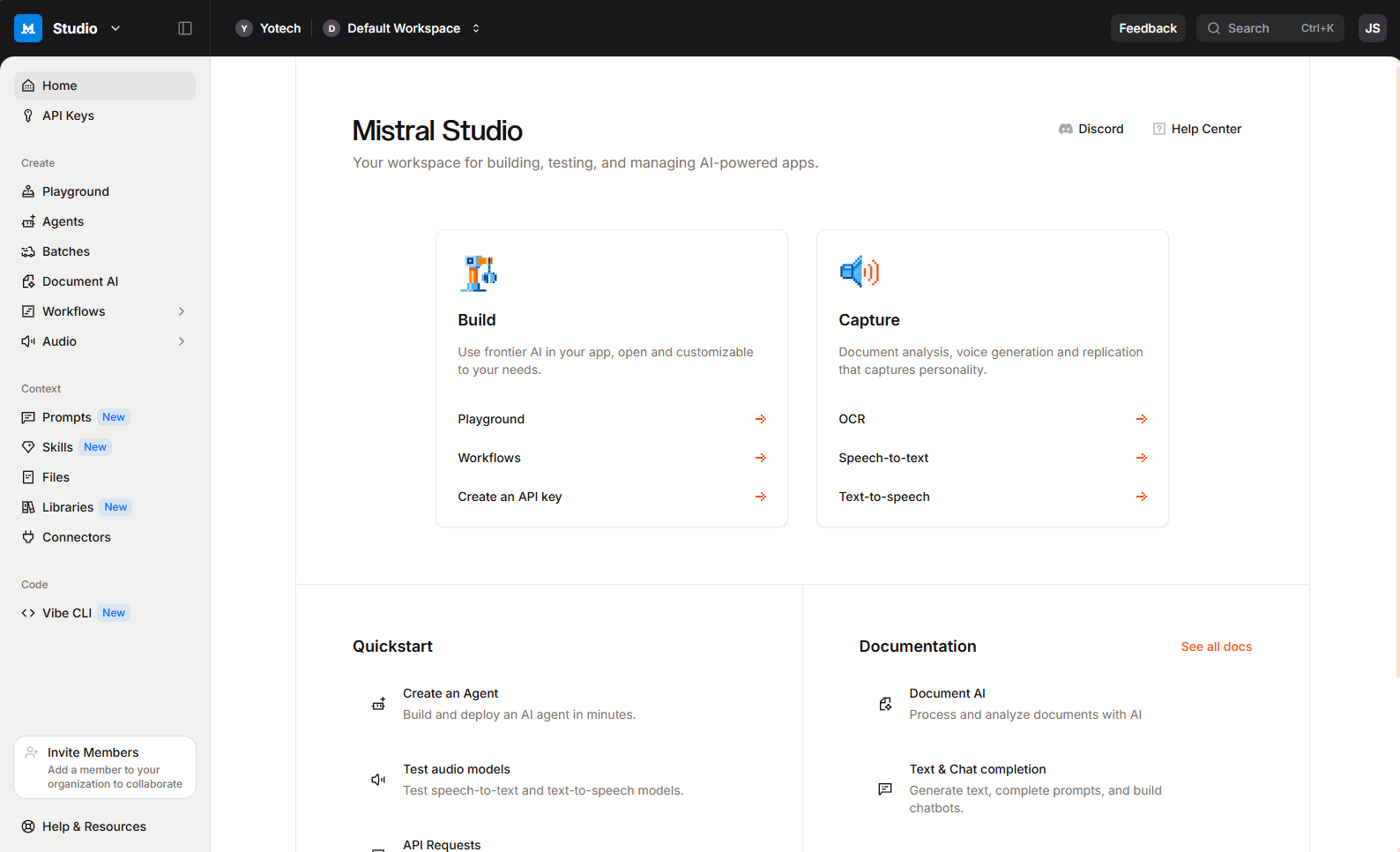
Task: Go to Home in the sidebar
Action: click(105, 86)
